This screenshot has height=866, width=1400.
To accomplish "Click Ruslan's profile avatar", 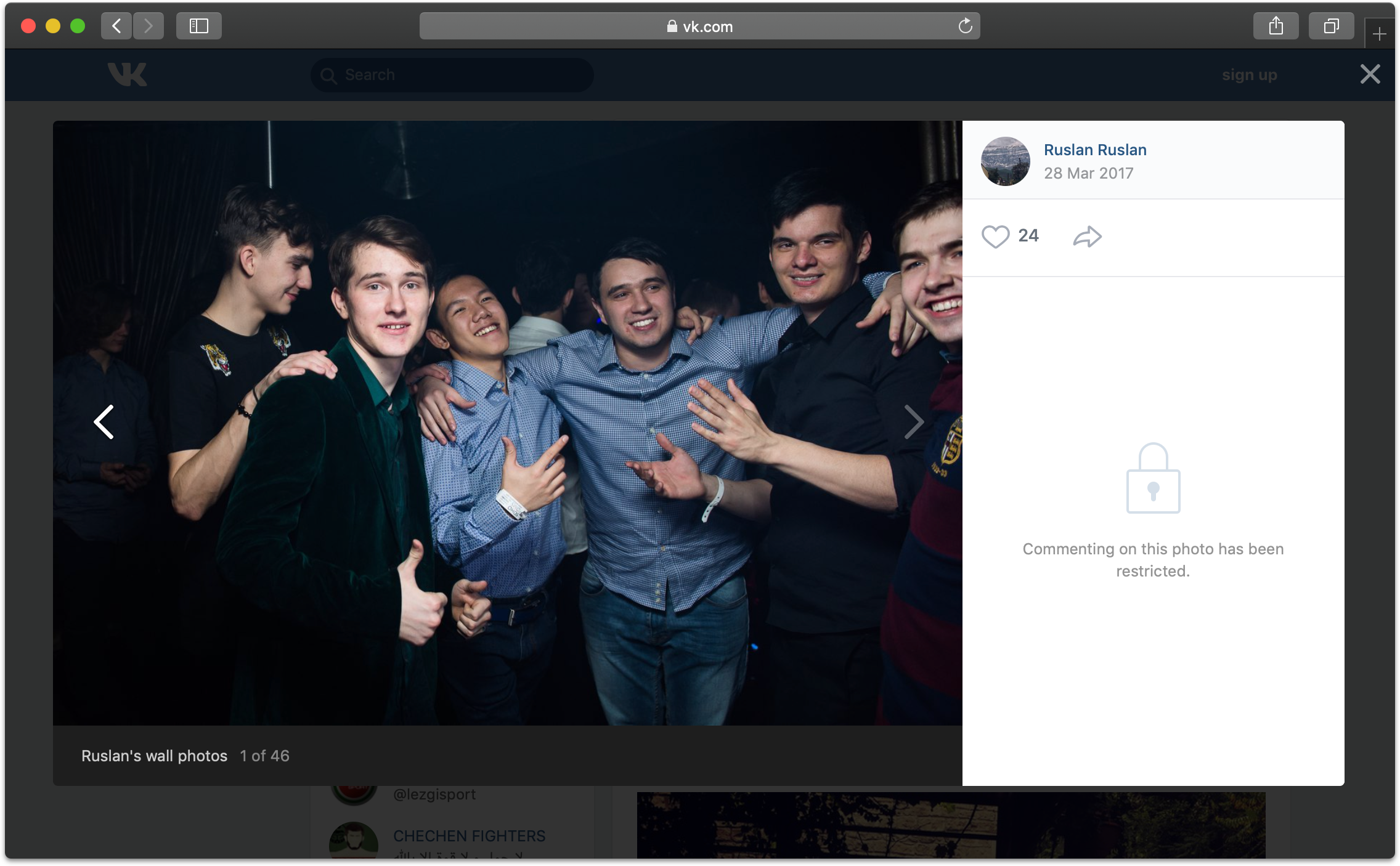I will coord(1005,161).
